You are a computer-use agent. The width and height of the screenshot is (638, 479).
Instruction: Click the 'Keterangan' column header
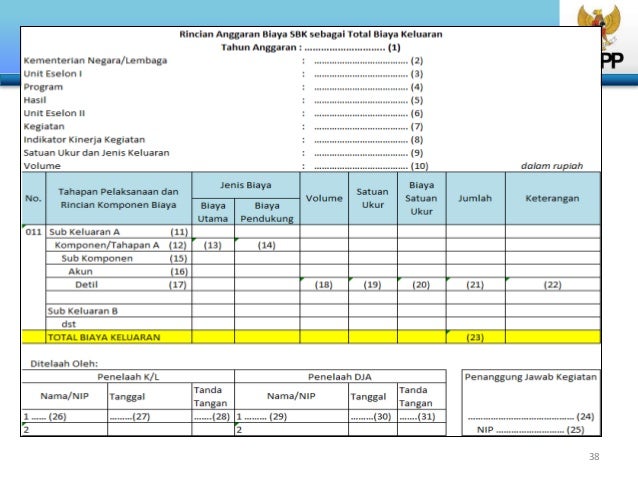552,199
